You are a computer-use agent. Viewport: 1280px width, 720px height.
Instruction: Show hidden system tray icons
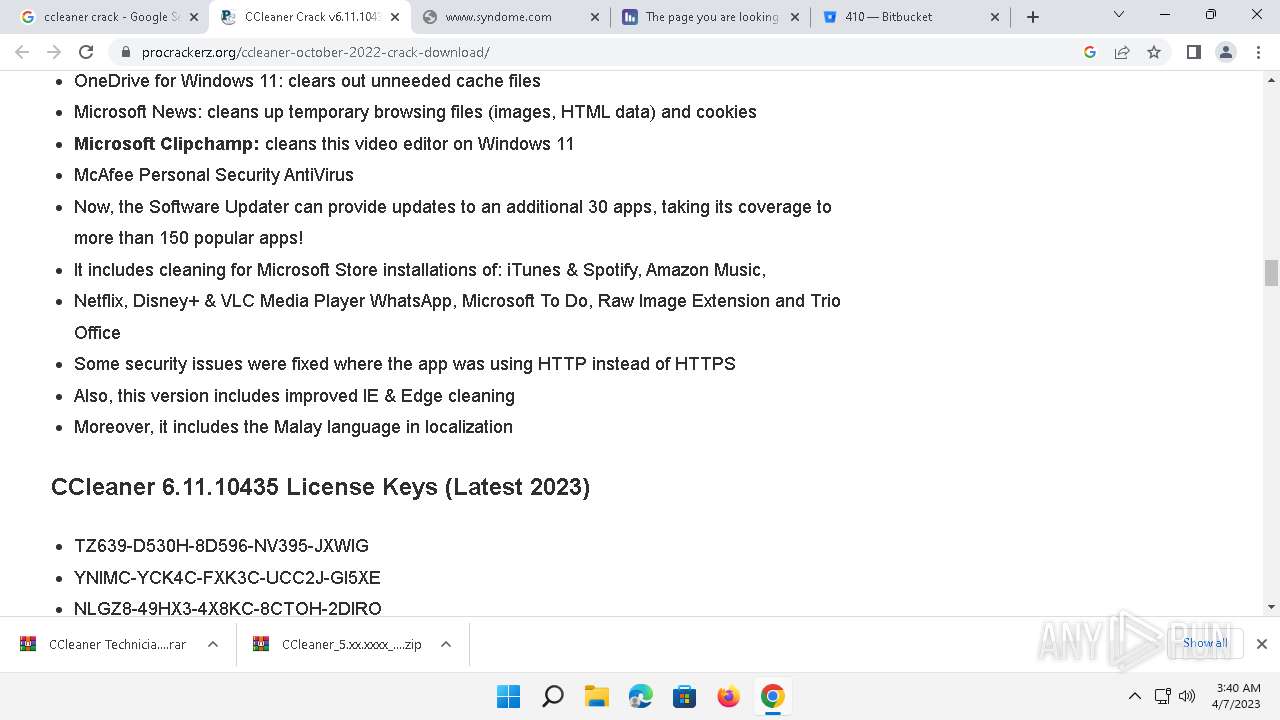(1134, 696)
